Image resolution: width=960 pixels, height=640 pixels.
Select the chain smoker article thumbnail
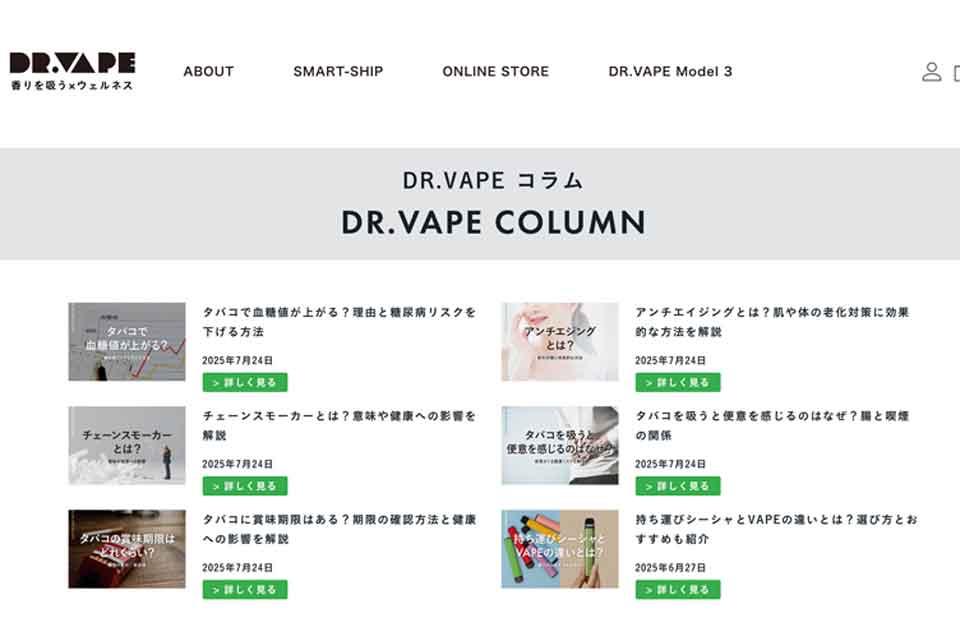[127, 445]
